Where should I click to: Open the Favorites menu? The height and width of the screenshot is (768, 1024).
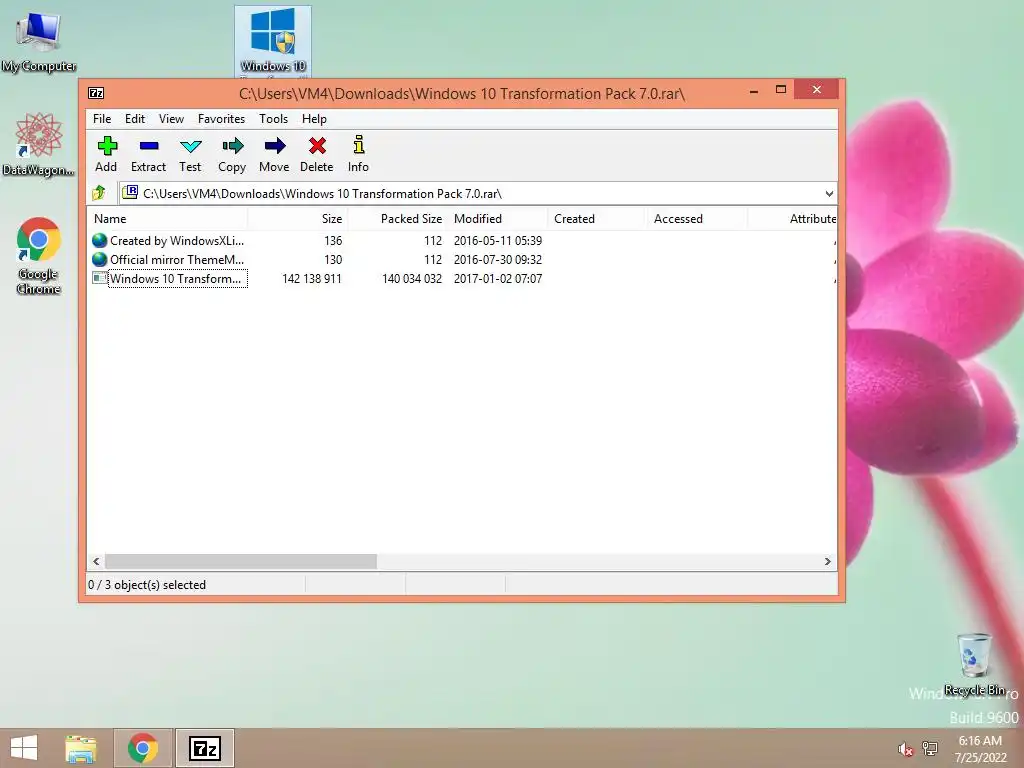(x=221, y=119)
